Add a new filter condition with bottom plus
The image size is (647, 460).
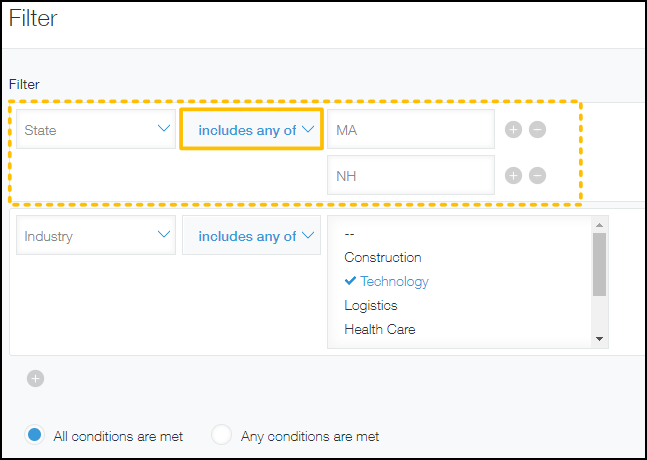point(36,378)
